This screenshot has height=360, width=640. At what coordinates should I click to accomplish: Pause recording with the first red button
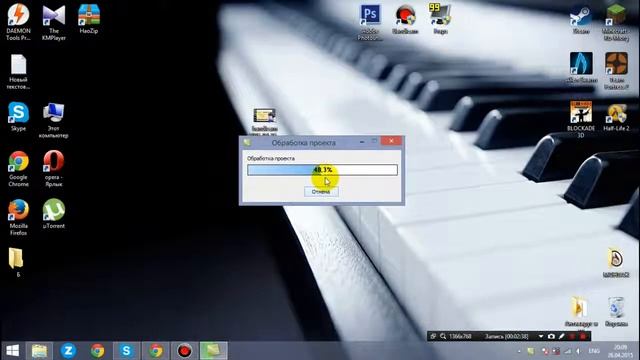click(x=572, y=336)
